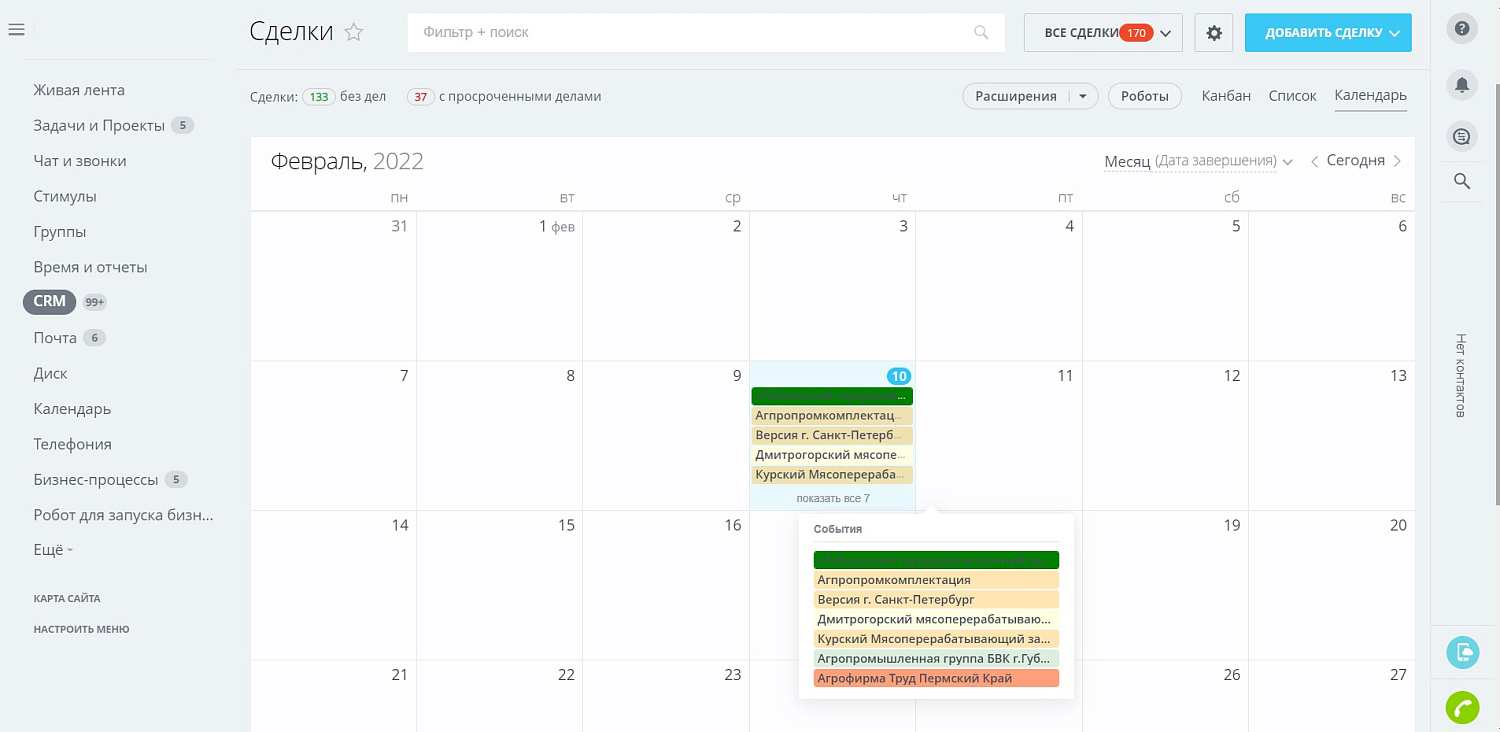The width and height of the screenshot is (1500, 732).
Task: Select CRM in the left sidebar menu
Action: pos(49,301)
